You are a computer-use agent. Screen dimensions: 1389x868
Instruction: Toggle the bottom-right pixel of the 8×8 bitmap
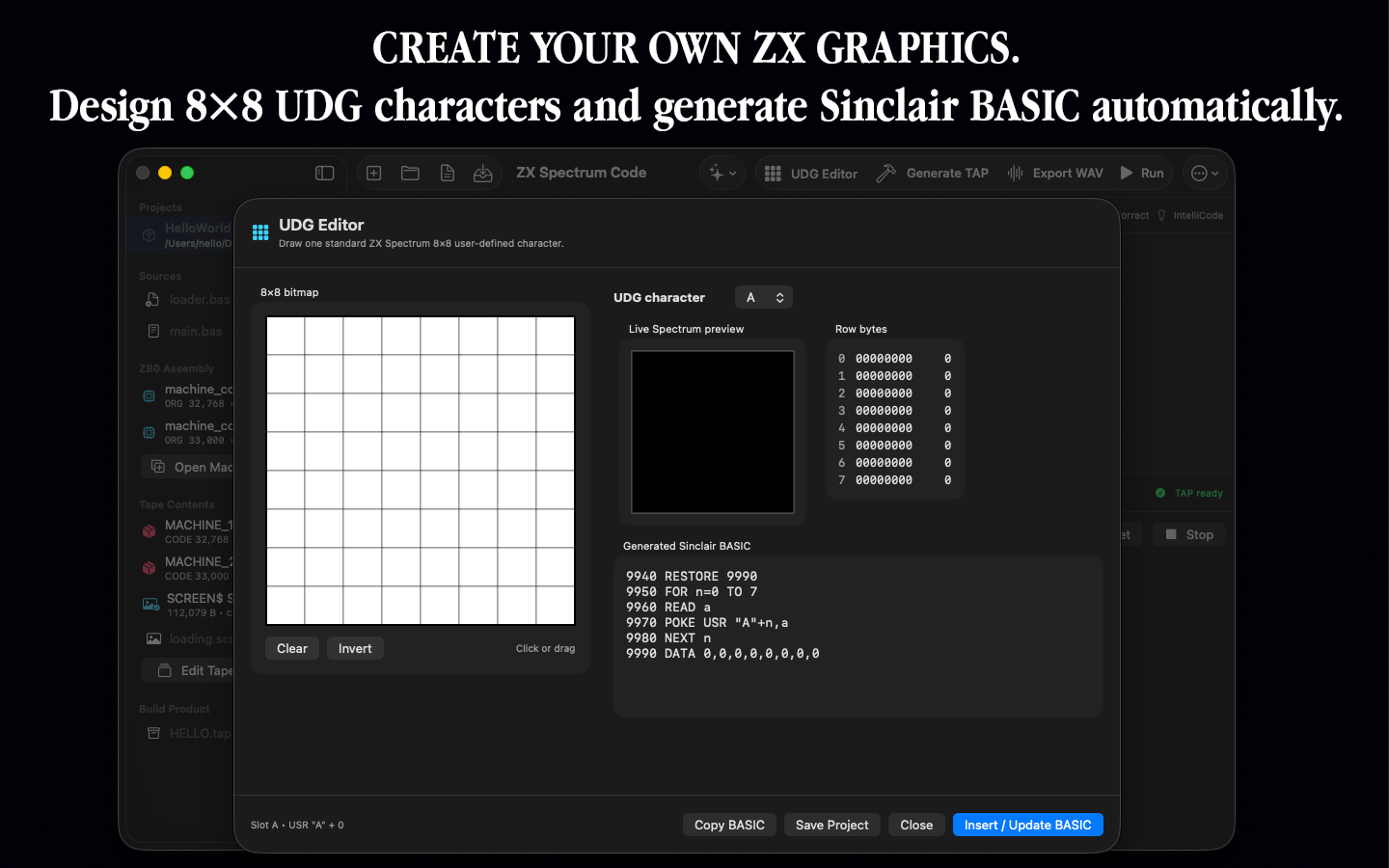pos(556,606)
